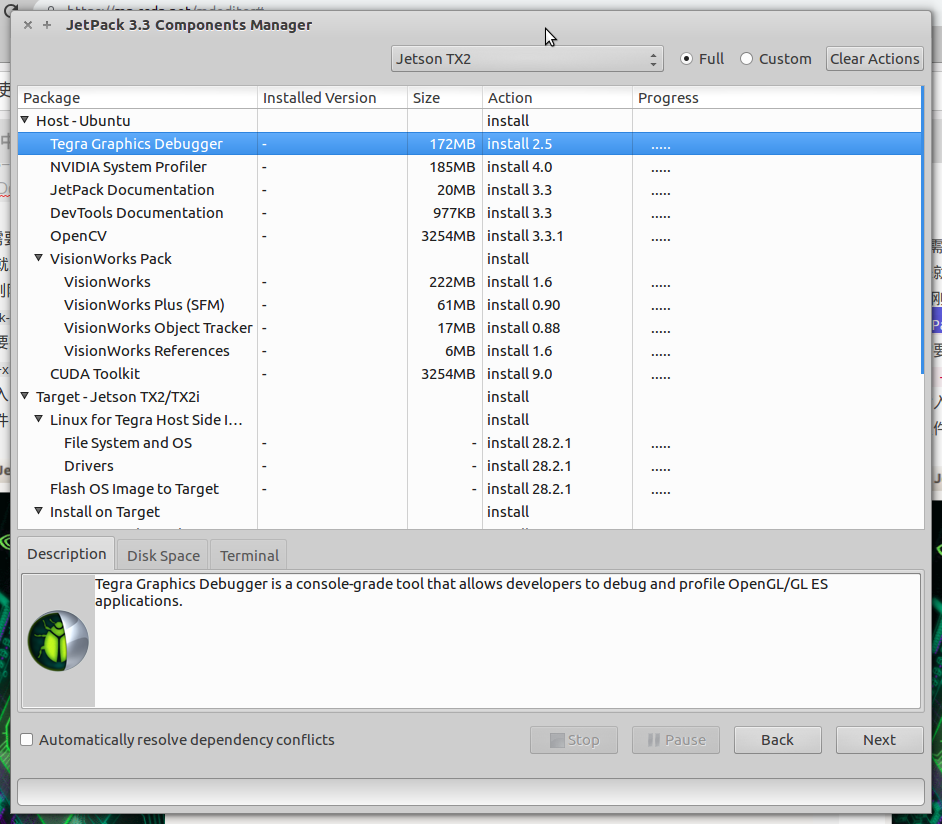The width and height of the screenshot is (942, 824).
Task: Select the DevTools Documentation row
Action: (469, 213)
